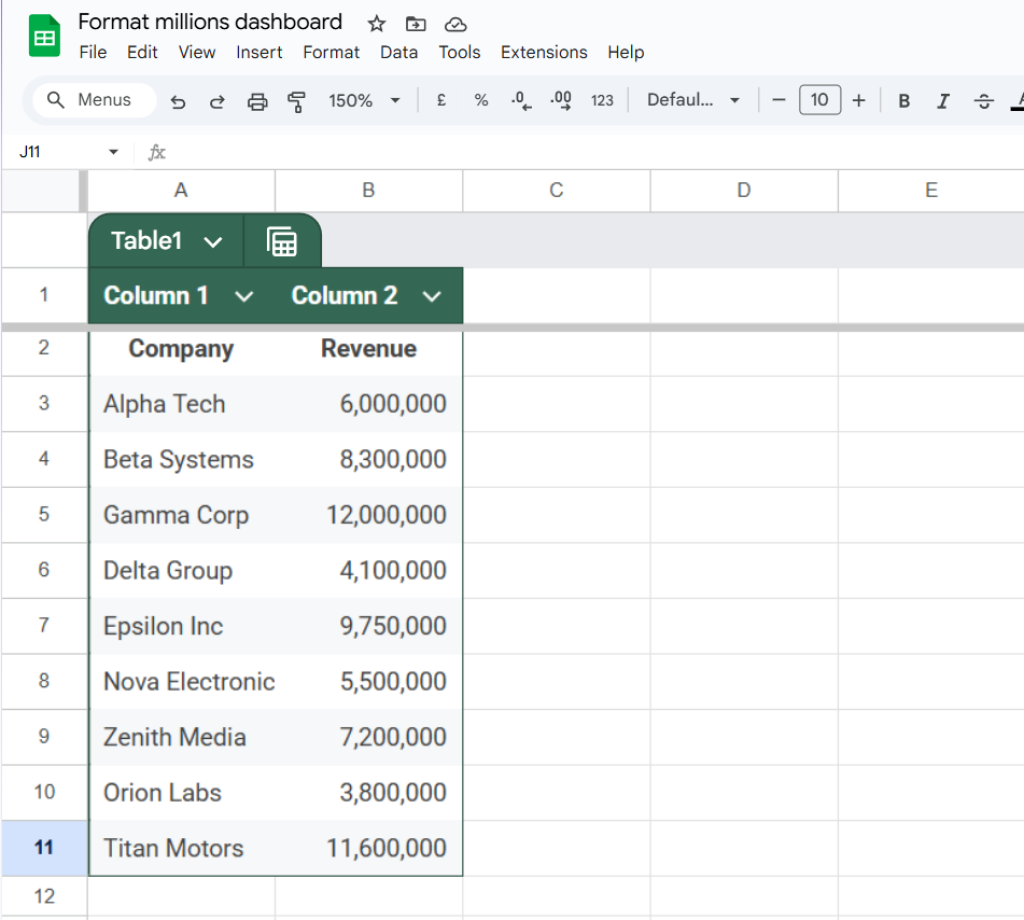This screenshot has width=1024, height=920.
Task: Click the table view icon next to Table1
Action: click(x=283, y=240)
